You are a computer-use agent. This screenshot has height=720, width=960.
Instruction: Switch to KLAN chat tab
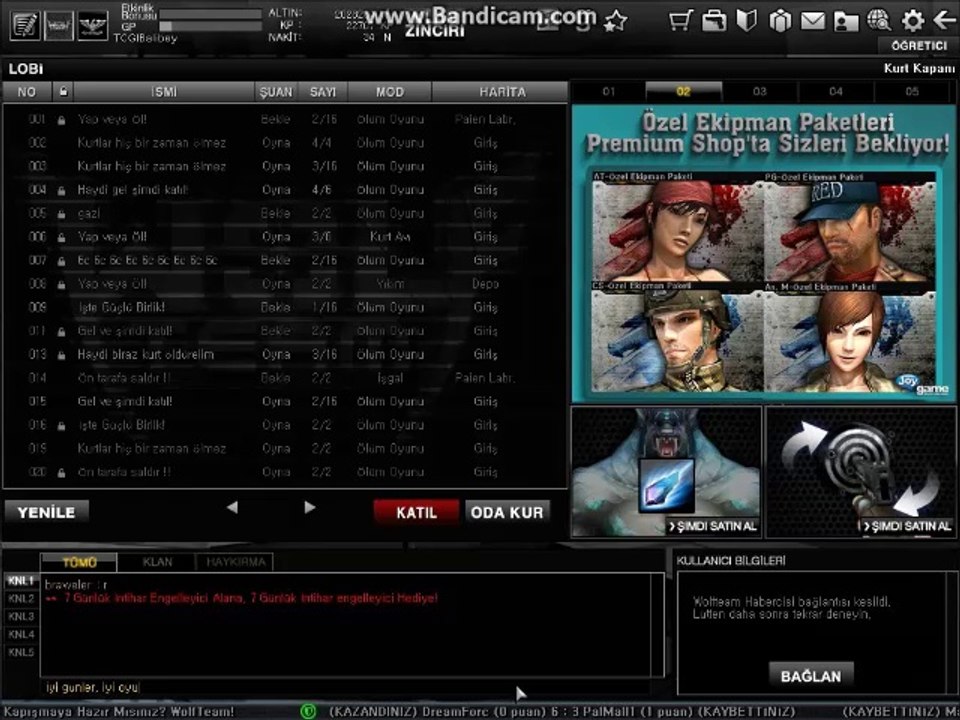pos(157,562)
